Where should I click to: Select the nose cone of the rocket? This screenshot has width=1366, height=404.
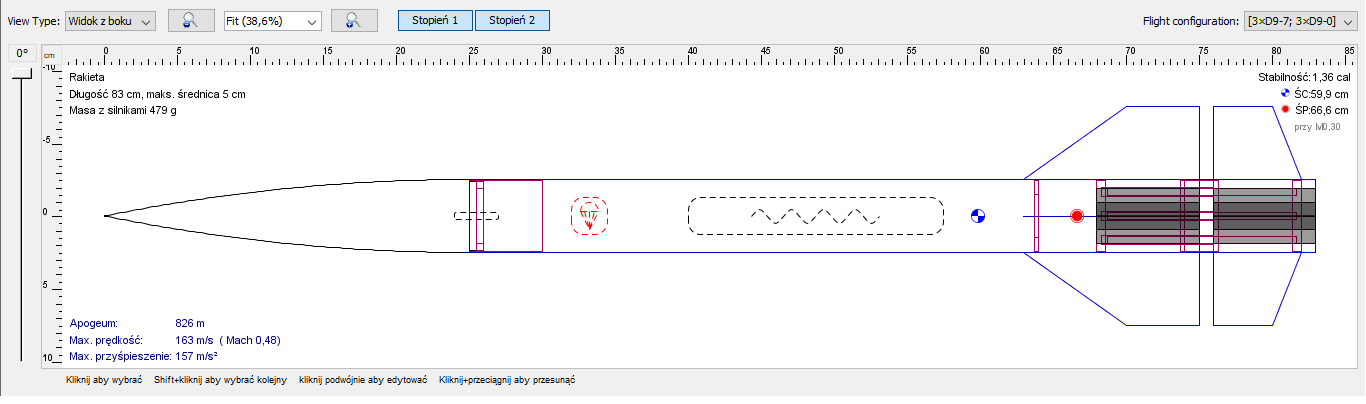(x=300, y=215)
